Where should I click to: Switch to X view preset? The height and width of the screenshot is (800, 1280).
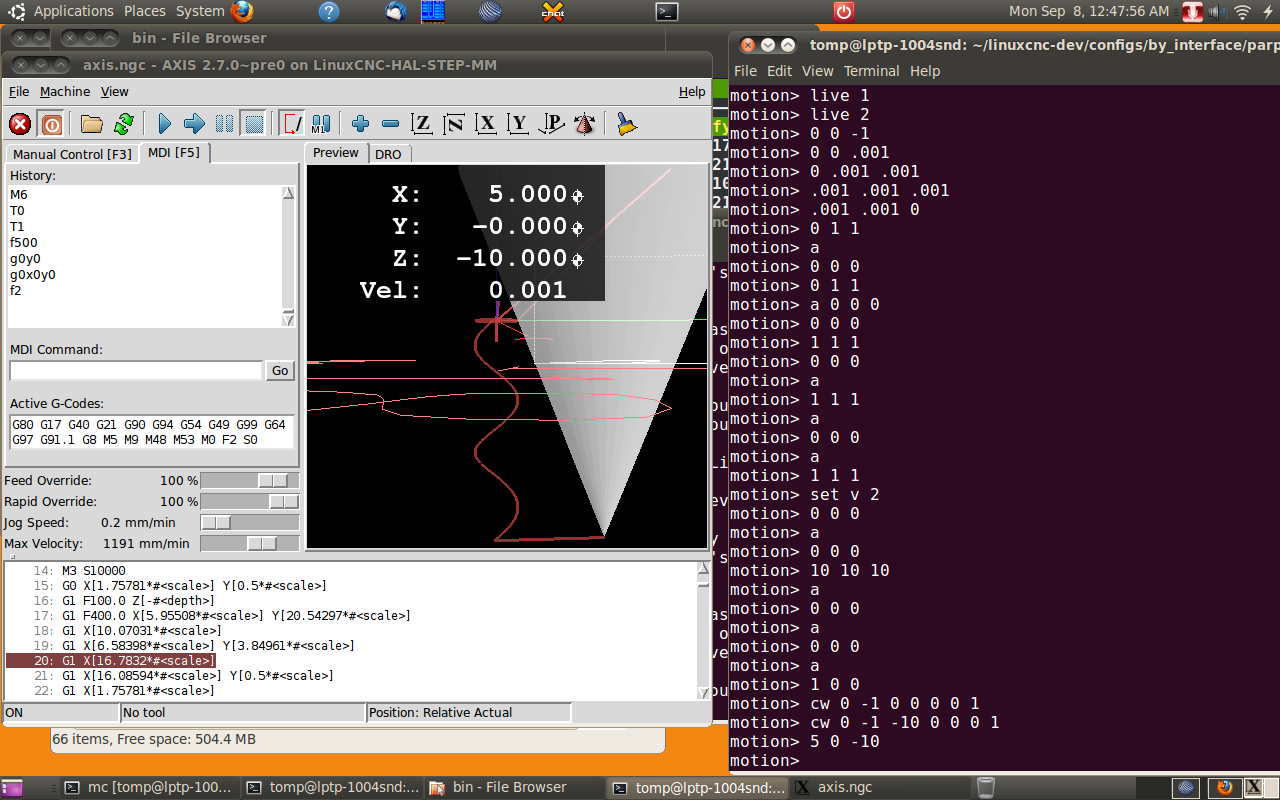click(486, 124)
